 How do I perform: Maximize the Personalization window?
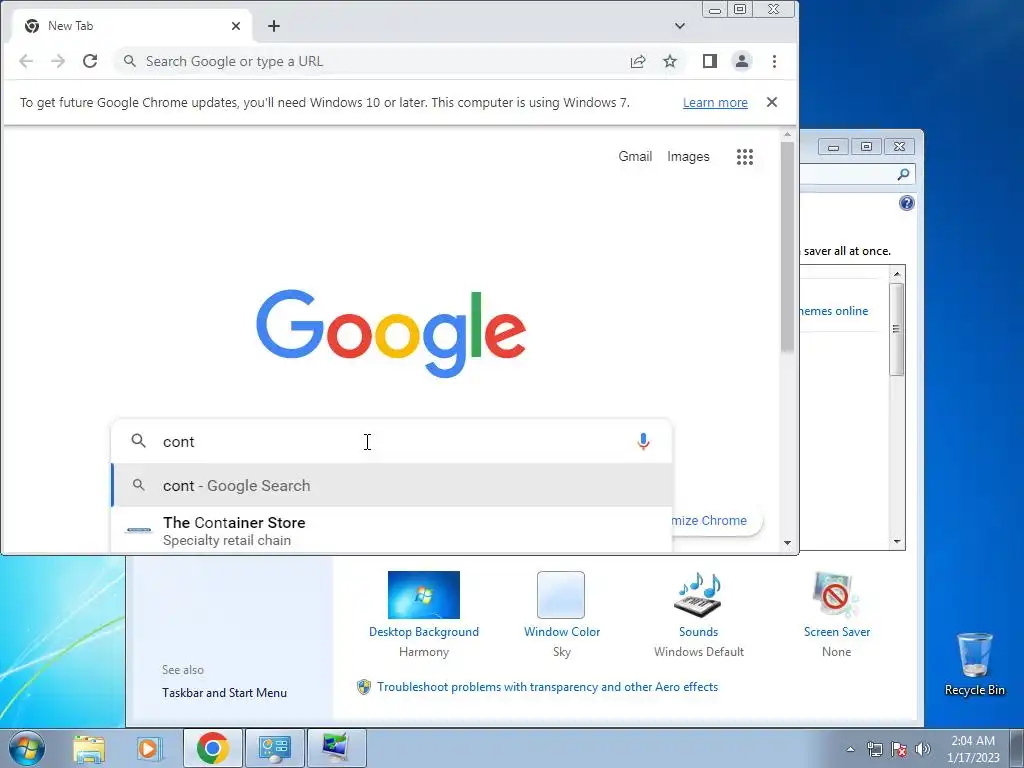click(867, 147)
